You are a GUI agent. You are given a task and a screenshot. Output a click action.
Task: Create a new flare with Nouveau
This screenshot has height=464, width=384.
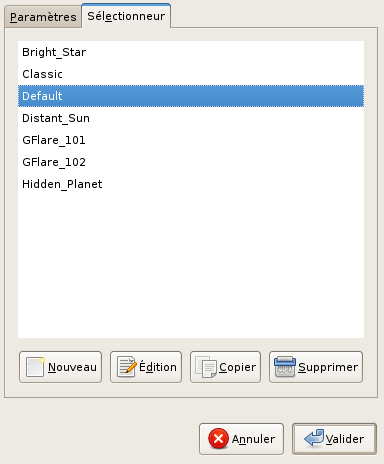[x=60, y=367]
